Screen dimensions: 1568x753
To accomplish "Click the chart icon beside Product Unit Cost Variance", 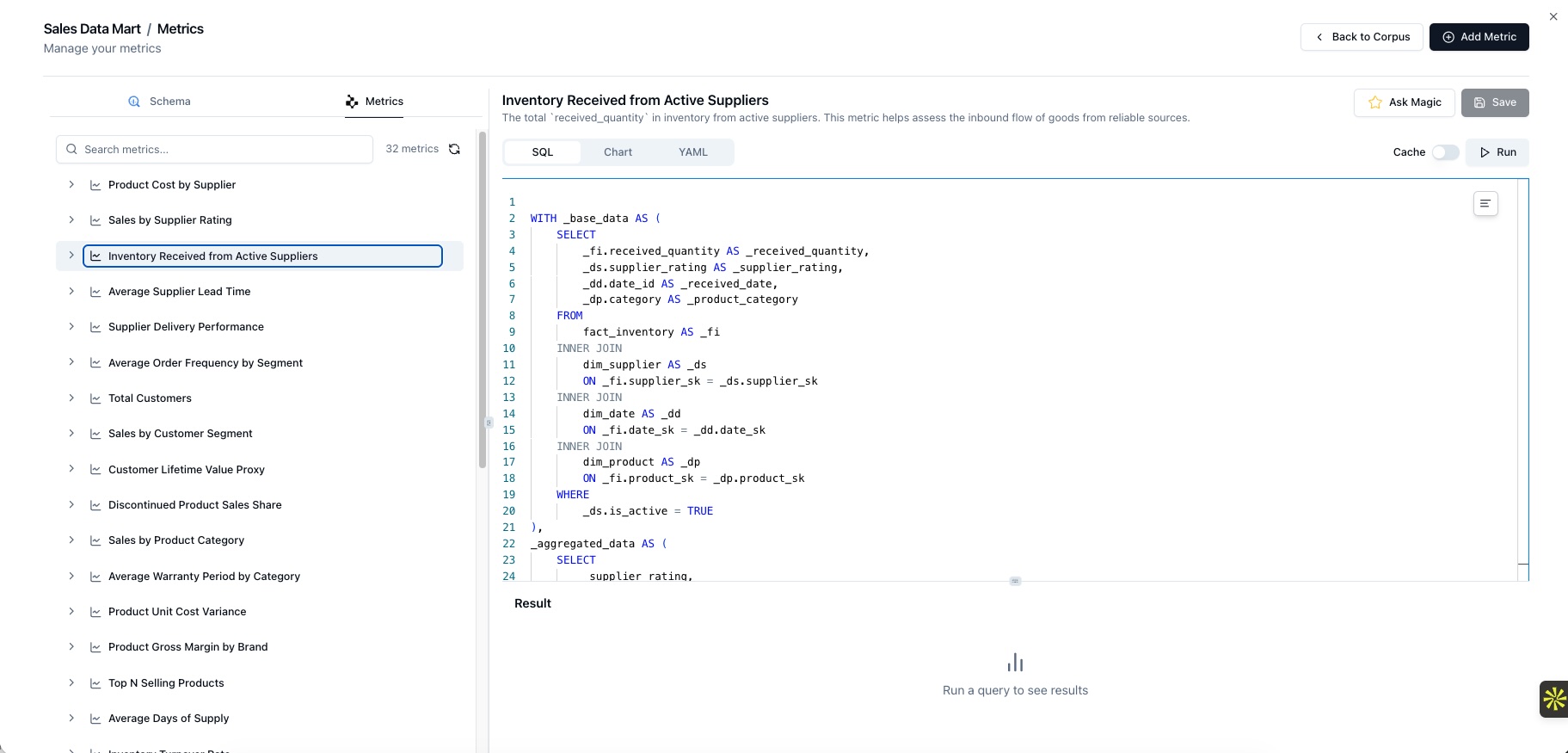I will (x=95, y=612).
